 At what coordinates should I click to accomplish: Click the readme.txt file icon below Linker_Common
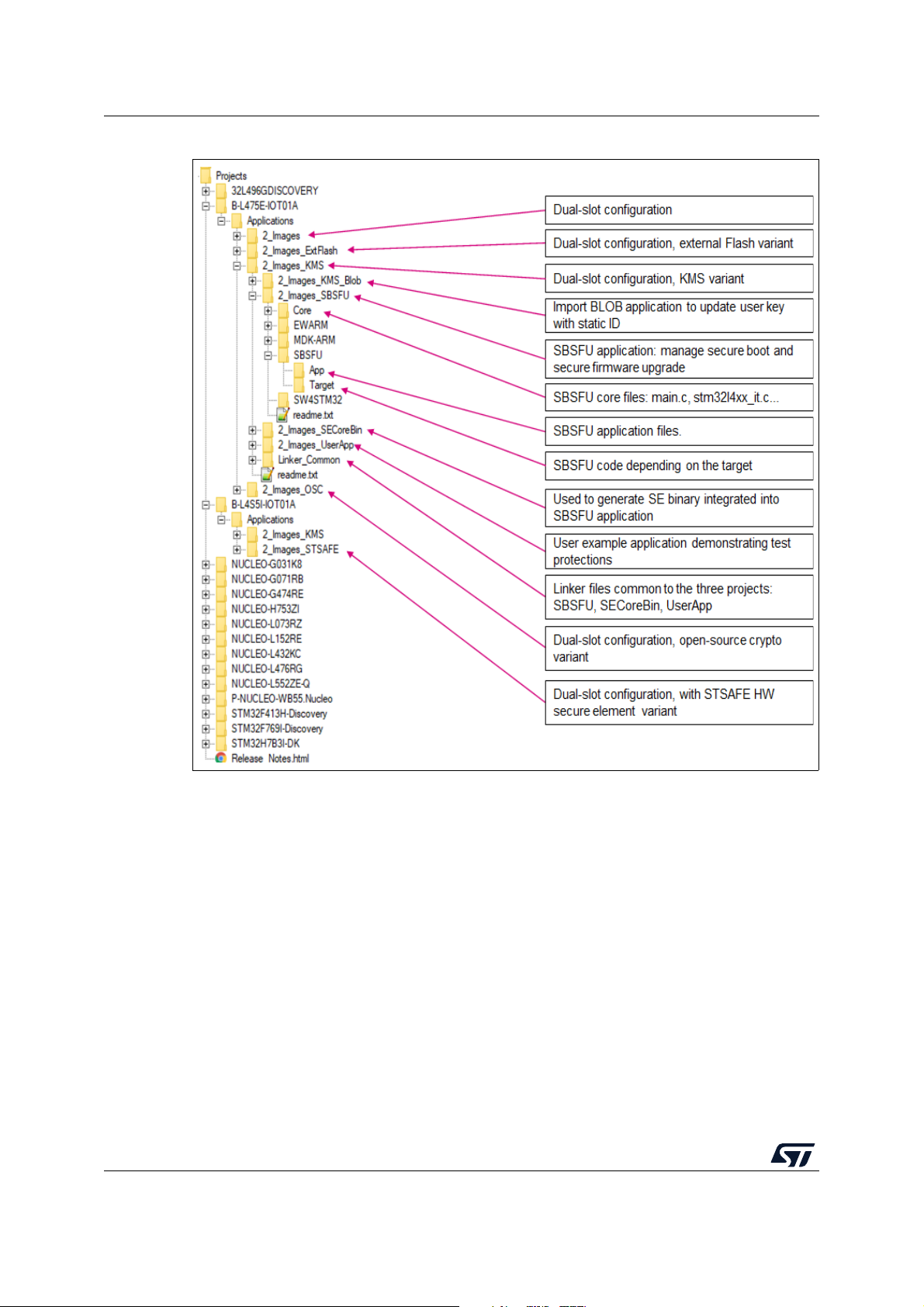coord(268,475)
